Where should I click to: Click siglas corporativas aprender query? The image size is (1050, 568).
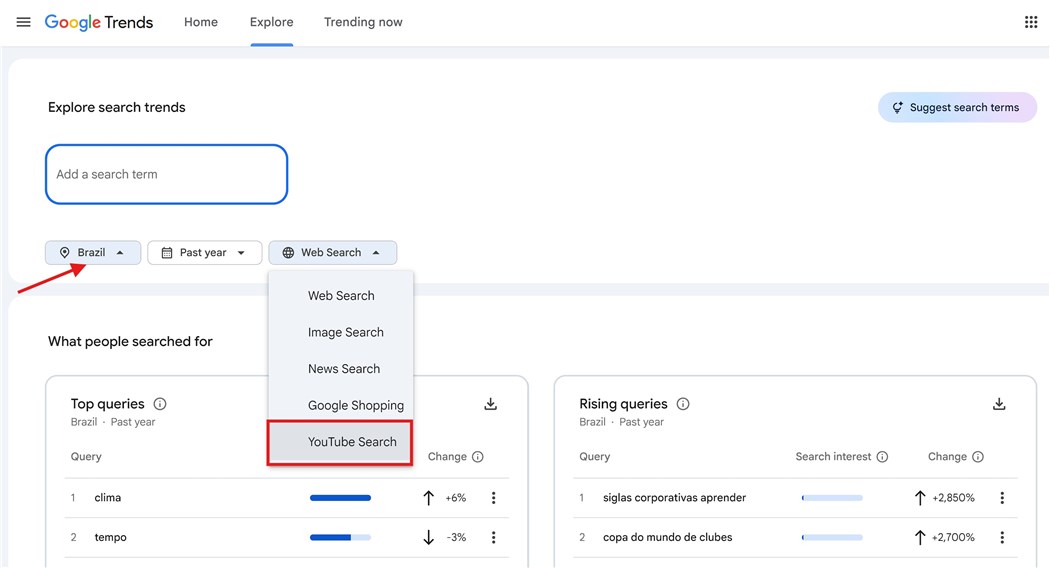[674, 498]
